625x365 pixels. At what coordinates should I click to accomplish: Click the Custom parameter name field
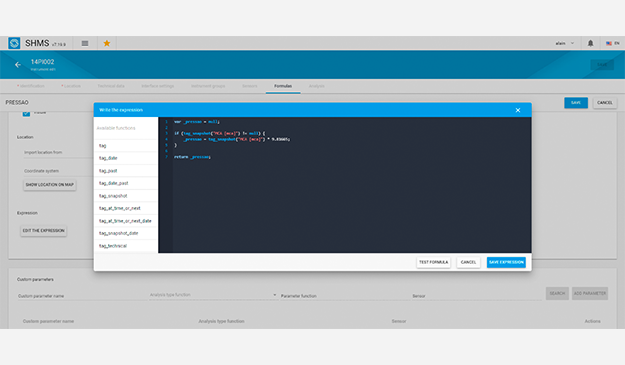tap(82, 296)
